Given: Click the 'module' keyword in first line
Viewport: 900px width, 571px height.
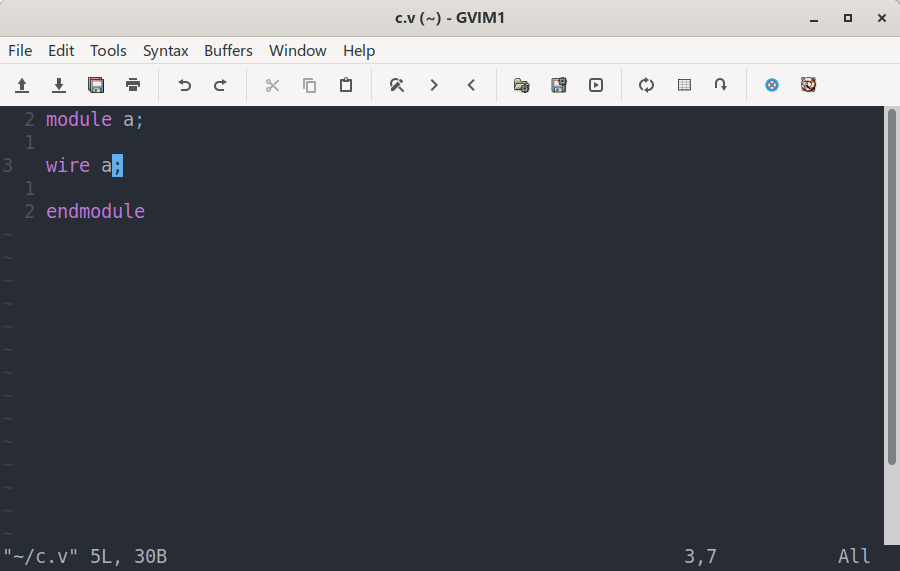Looking at the screenshot, I should 79,119.
